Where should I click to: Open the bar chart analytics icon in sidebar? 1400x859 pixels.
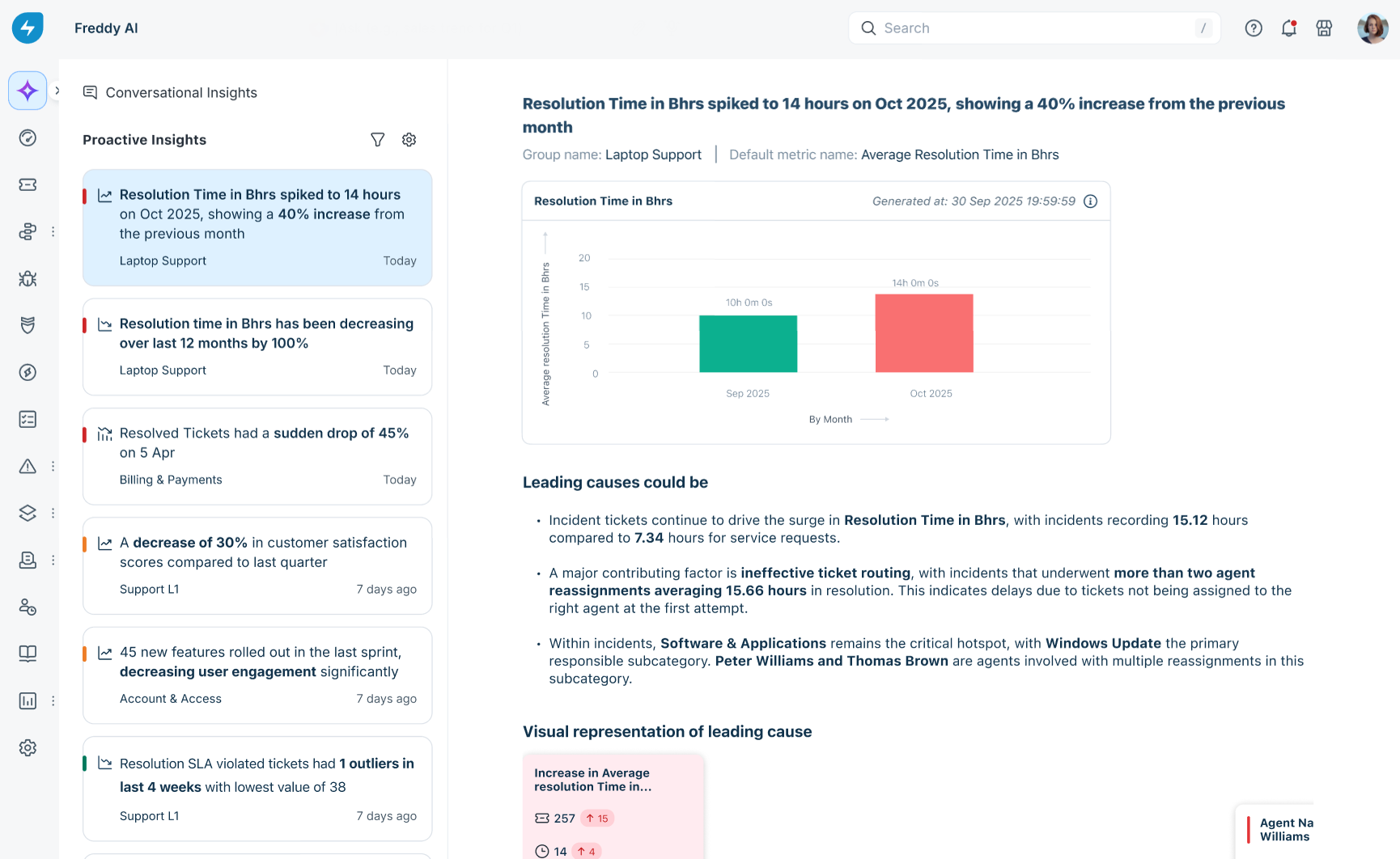point(28,700)
